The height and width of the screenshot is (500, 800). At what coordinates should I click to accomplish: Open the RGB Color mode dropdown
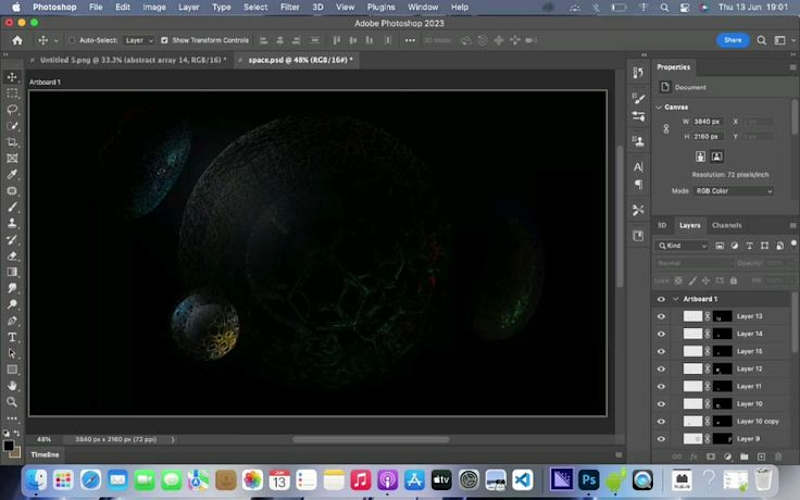(734, 191)
